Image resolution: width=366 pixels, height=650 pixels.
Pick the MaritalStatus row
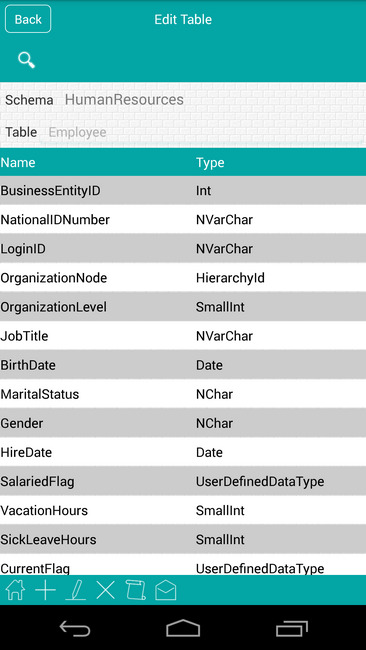coord(183,394)
